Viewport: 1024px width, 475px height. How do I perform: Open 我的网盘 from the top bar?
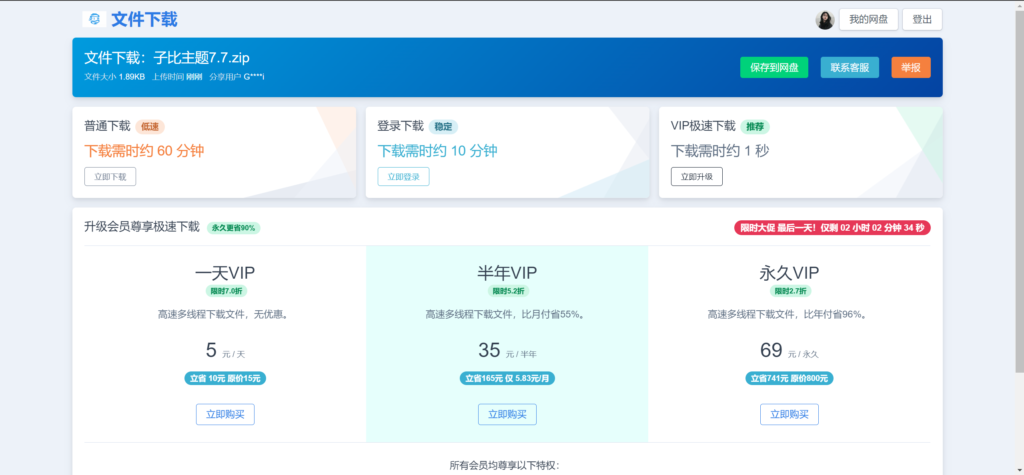click(x=866, y=20)
